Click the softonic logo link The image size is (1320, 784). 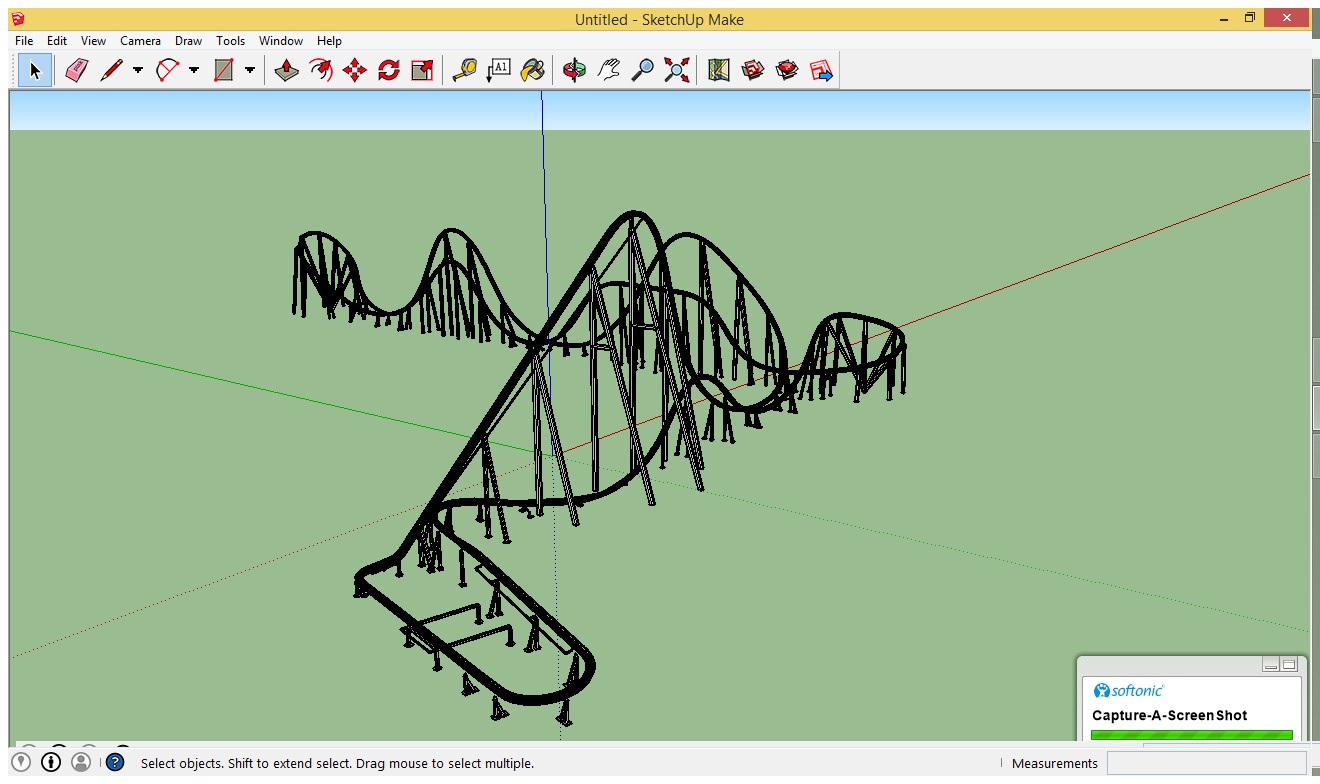1129,690
